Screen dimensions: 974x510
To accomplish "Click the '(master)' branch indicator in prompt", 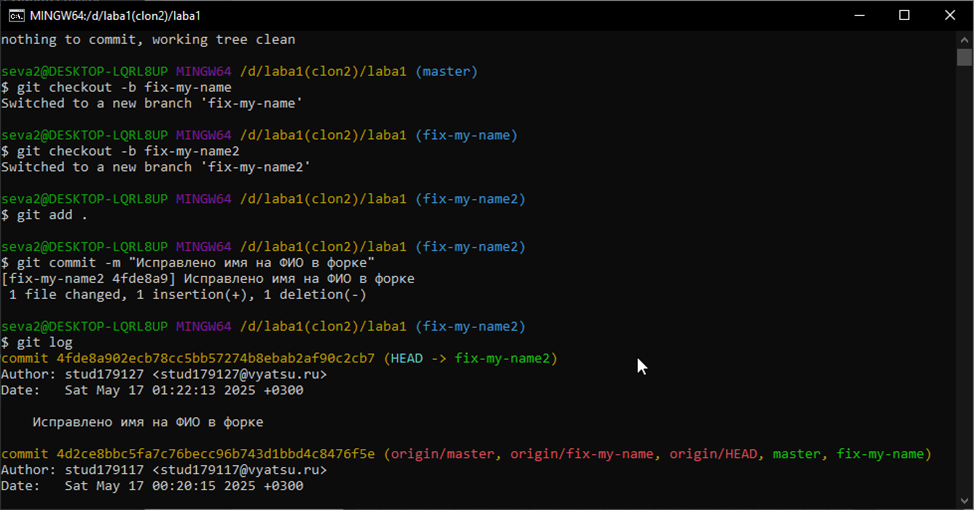I will (447, 72).
